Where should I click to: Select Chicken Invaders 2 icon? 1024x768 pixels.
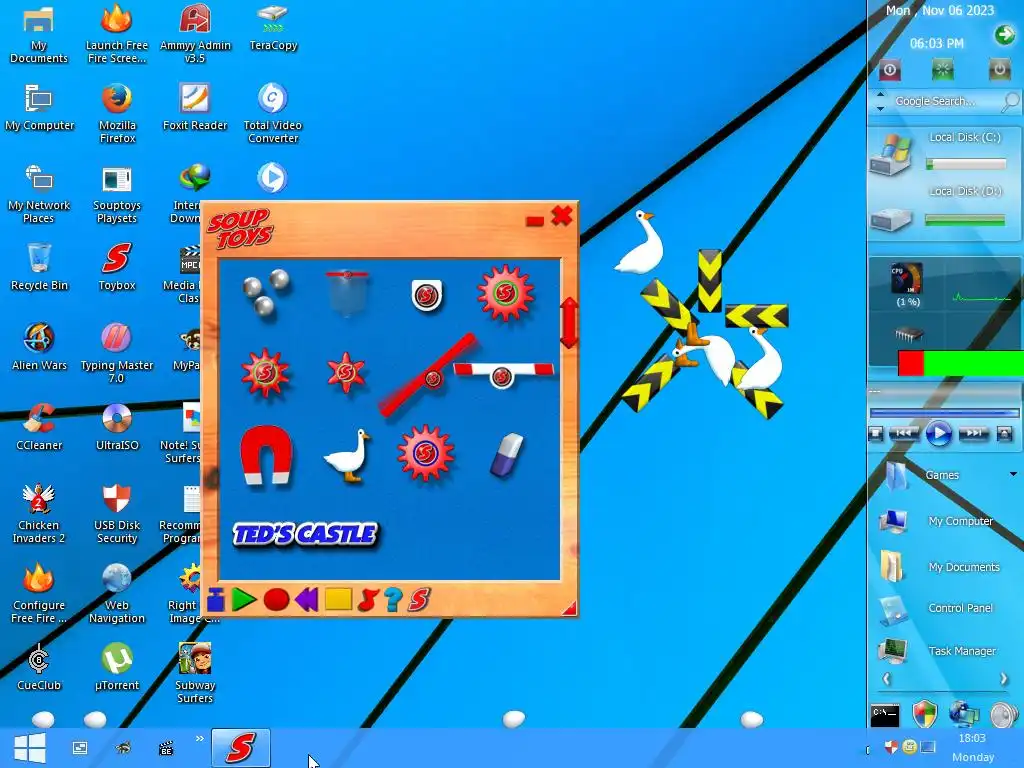pos(39,513)
